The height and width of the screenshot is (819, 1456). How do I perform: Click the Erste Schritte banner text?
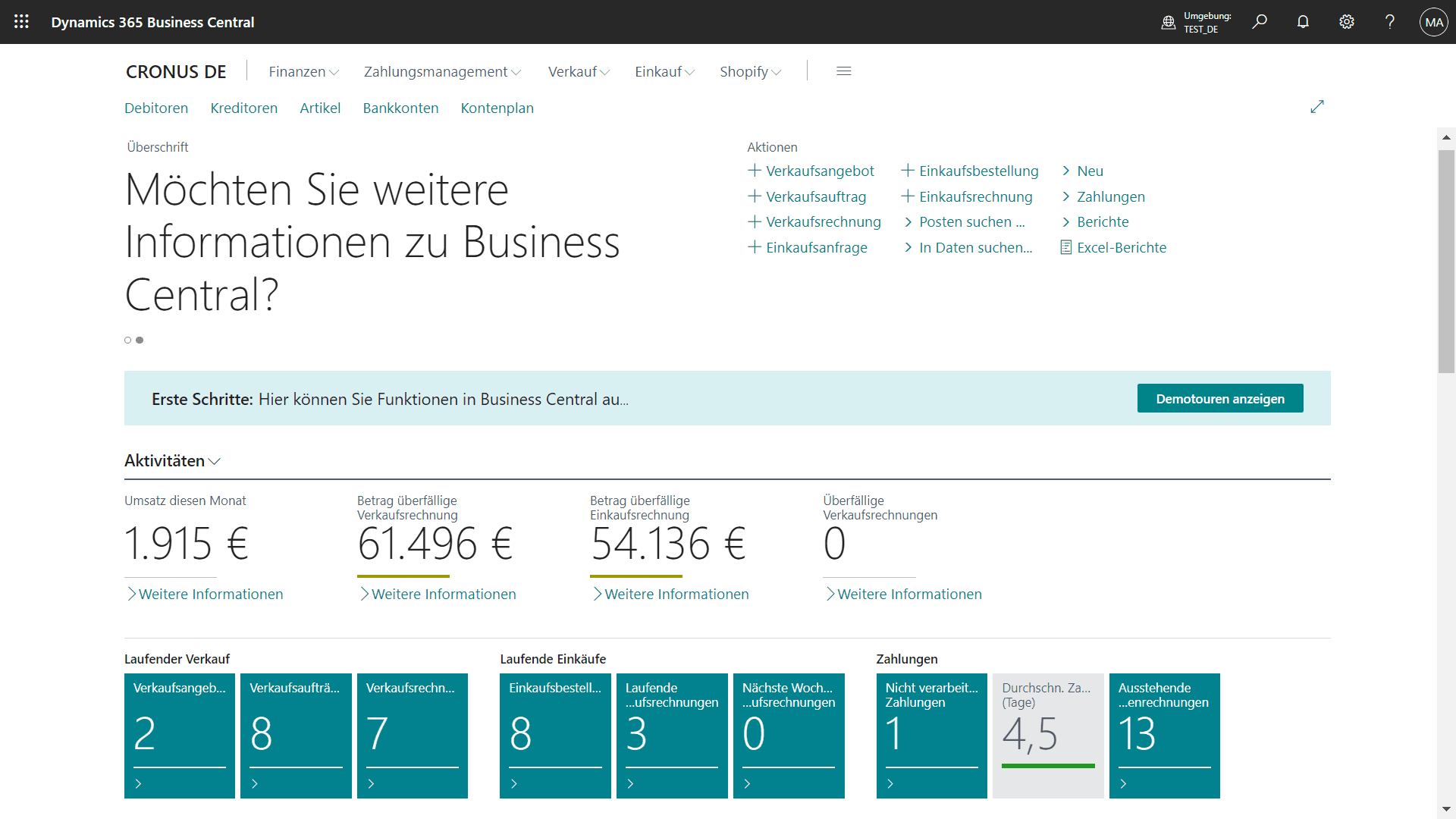click(390, 399)
